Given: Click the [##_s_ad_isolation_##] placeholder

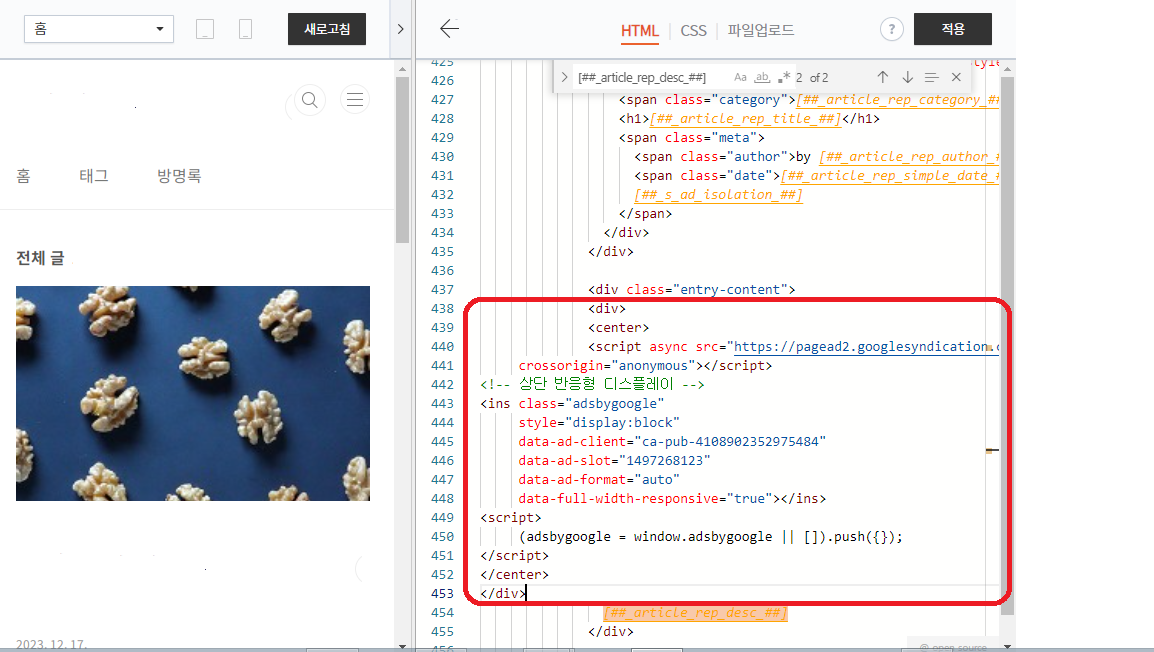Looking at the screenshot, I should [x=718, y=195].
